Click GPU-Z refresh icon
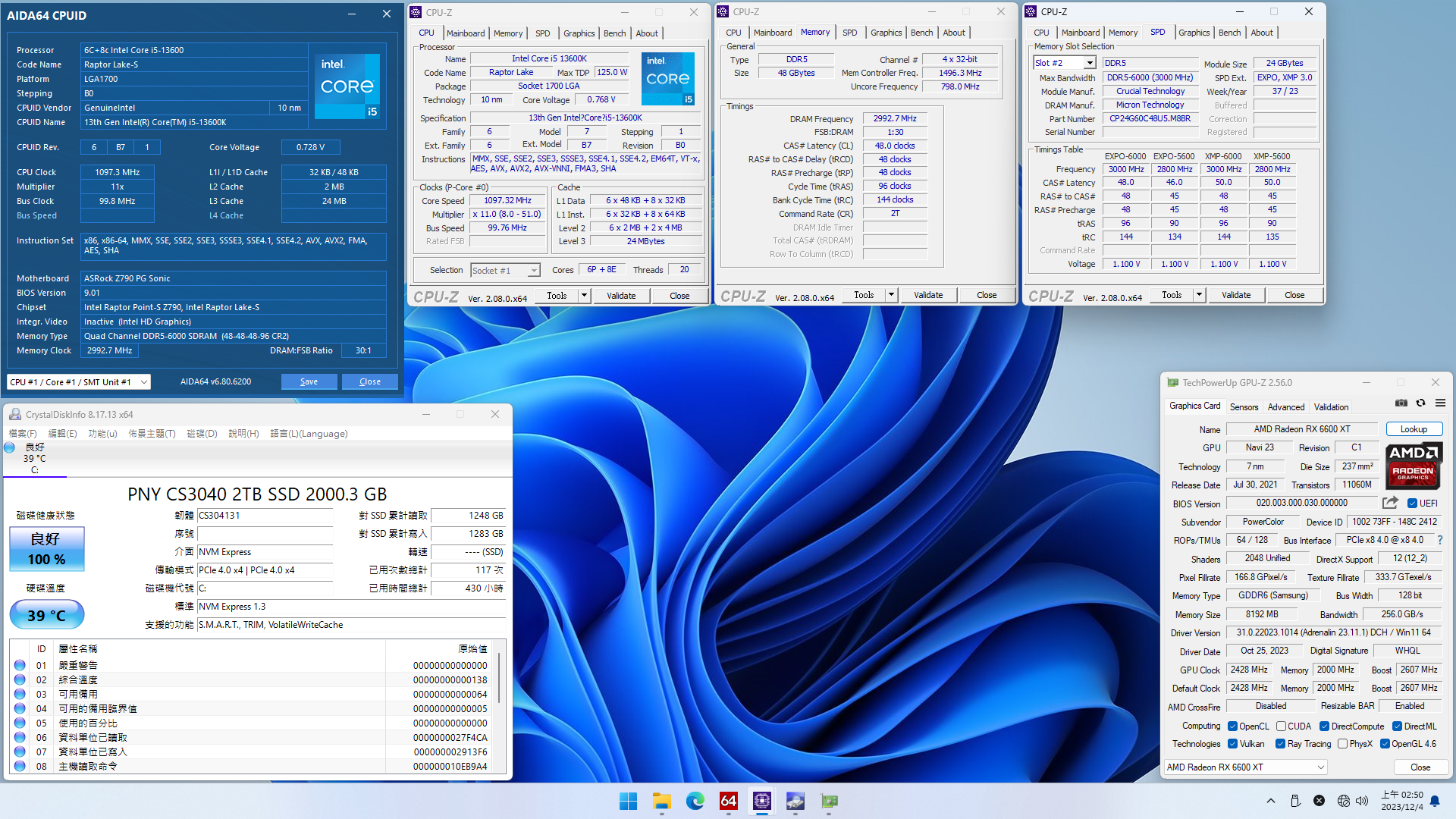Image resolution: width=1456 pixels, height=819 pixels. point(1420,403)
